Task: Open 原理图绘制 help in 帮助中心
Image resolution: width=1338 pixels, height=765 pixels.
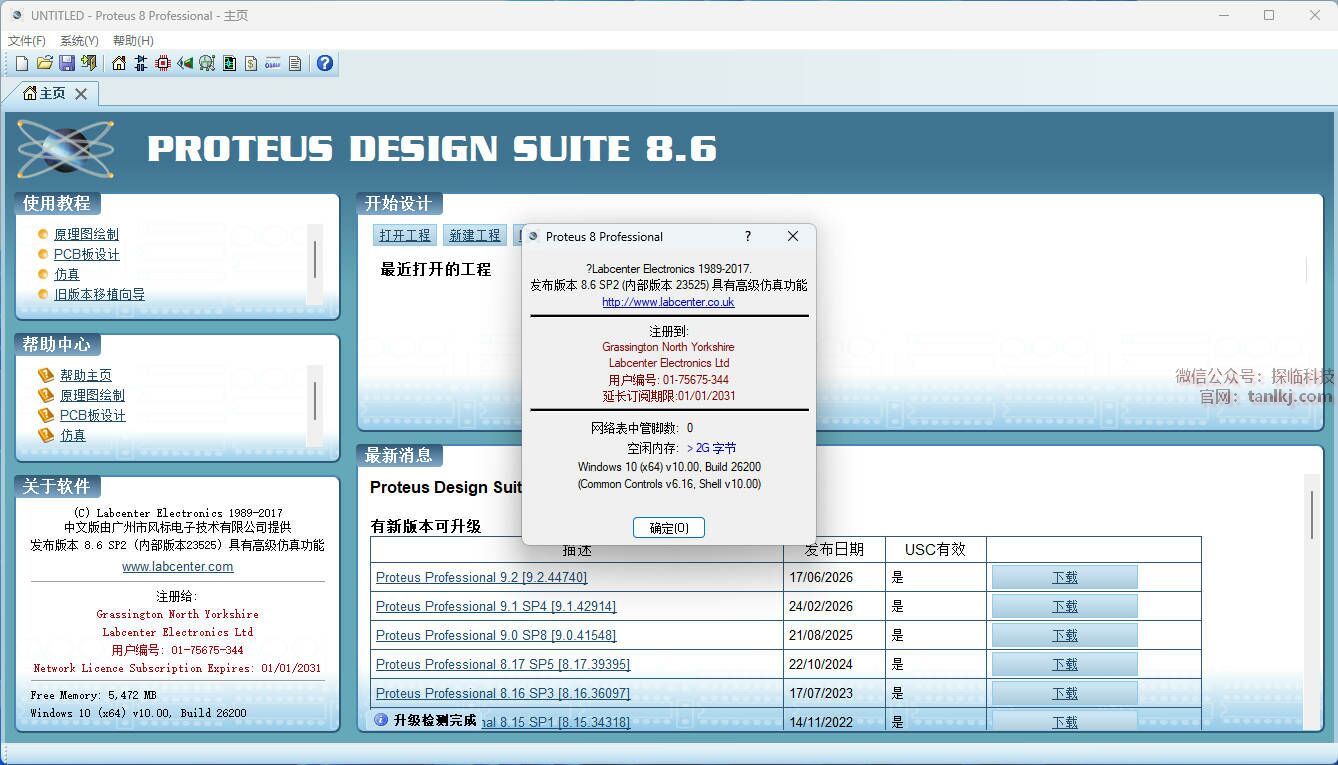Action: [x=92, y=395]
